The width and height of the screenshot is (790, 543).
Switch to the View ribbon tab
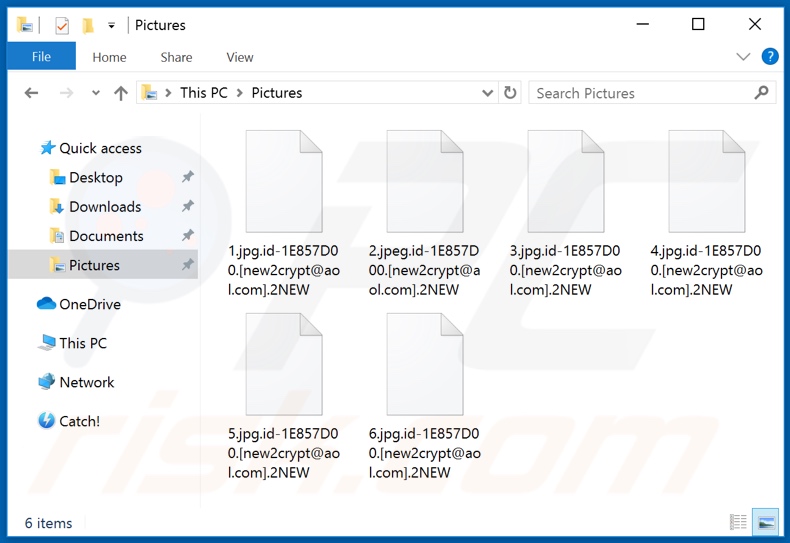pos(239,57)
